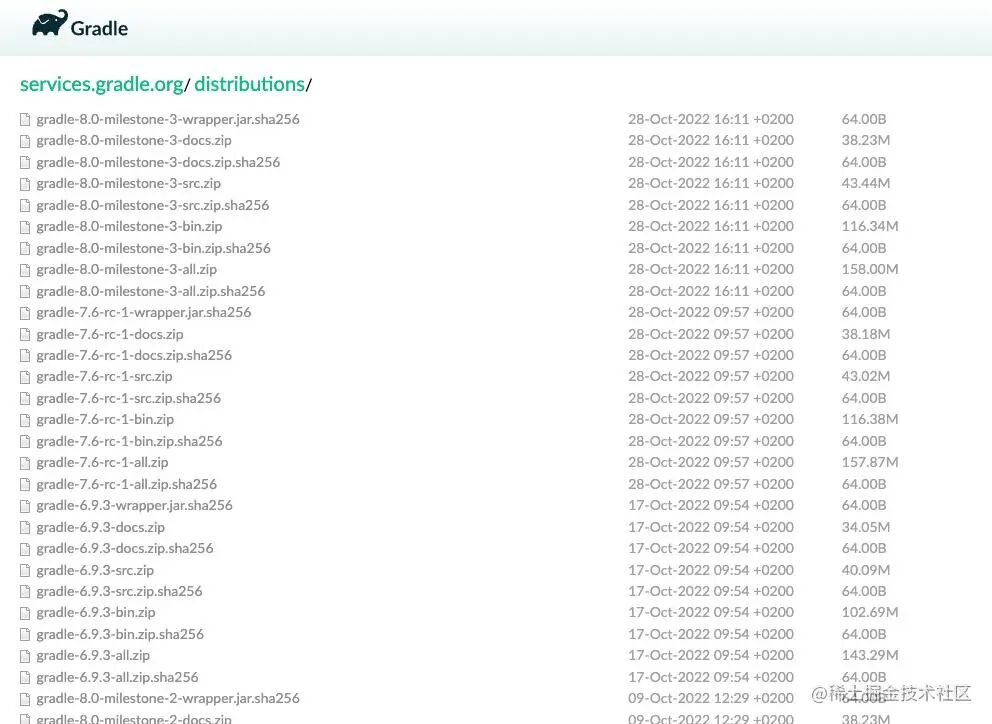Click file icon beside gradle-8.0-milestone-2-wrapper.jar.sha256
Image resolution: width=992 pixels, height=724 pixels.
coord(25,699)
